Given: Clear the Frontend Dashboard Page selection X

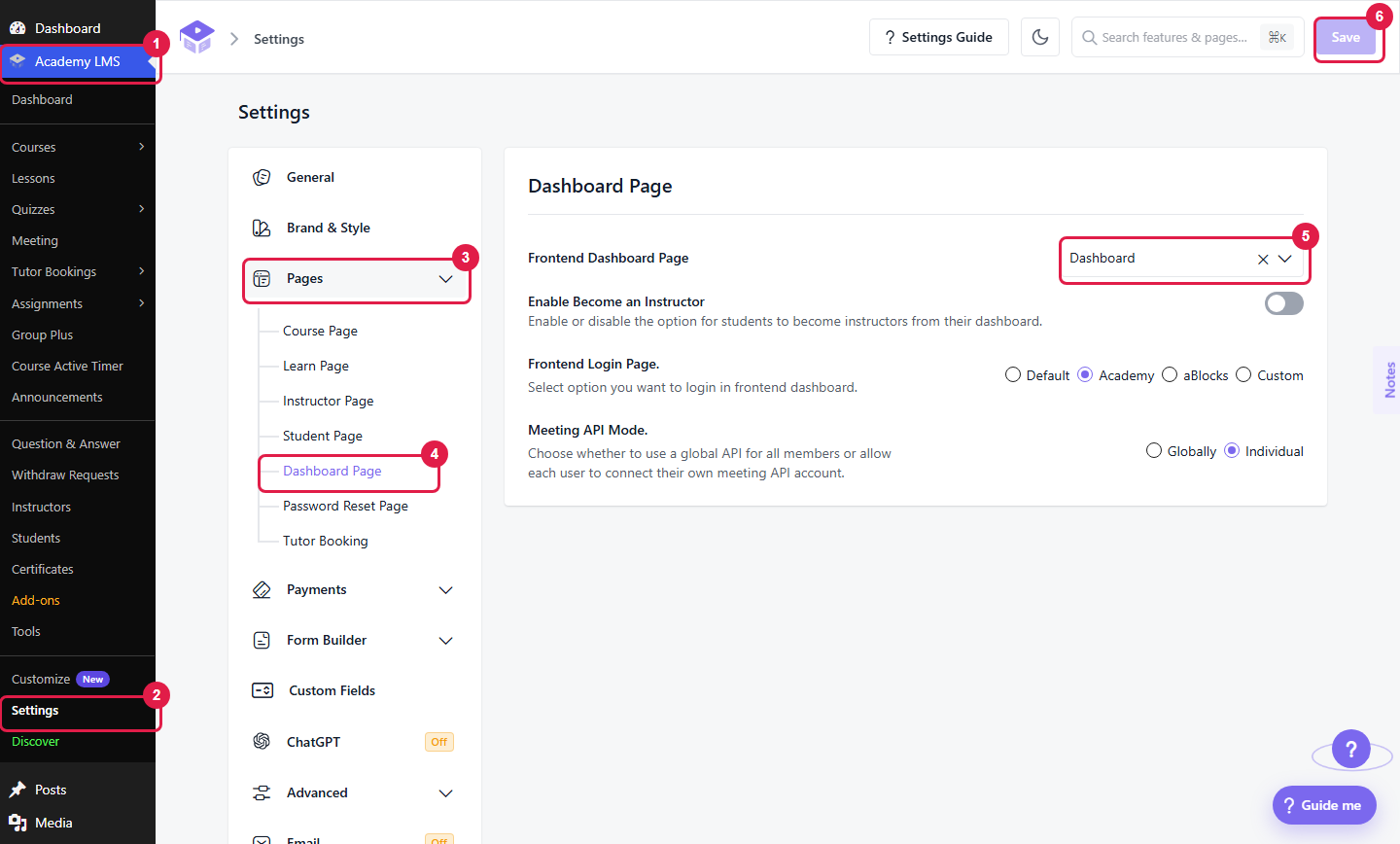Looking at the screenshot, I should (1263, 259).
